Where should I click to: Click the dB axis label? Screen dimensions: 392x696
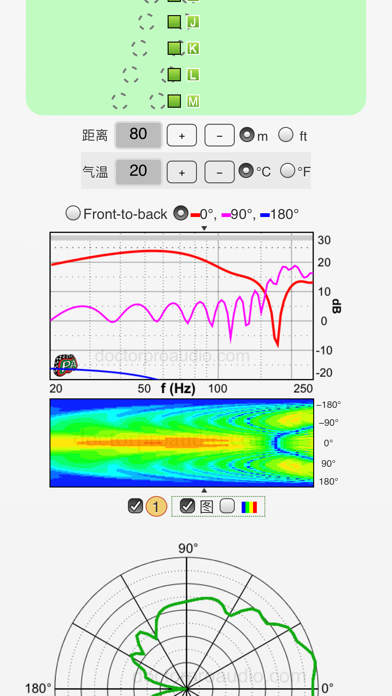[336, 306]
